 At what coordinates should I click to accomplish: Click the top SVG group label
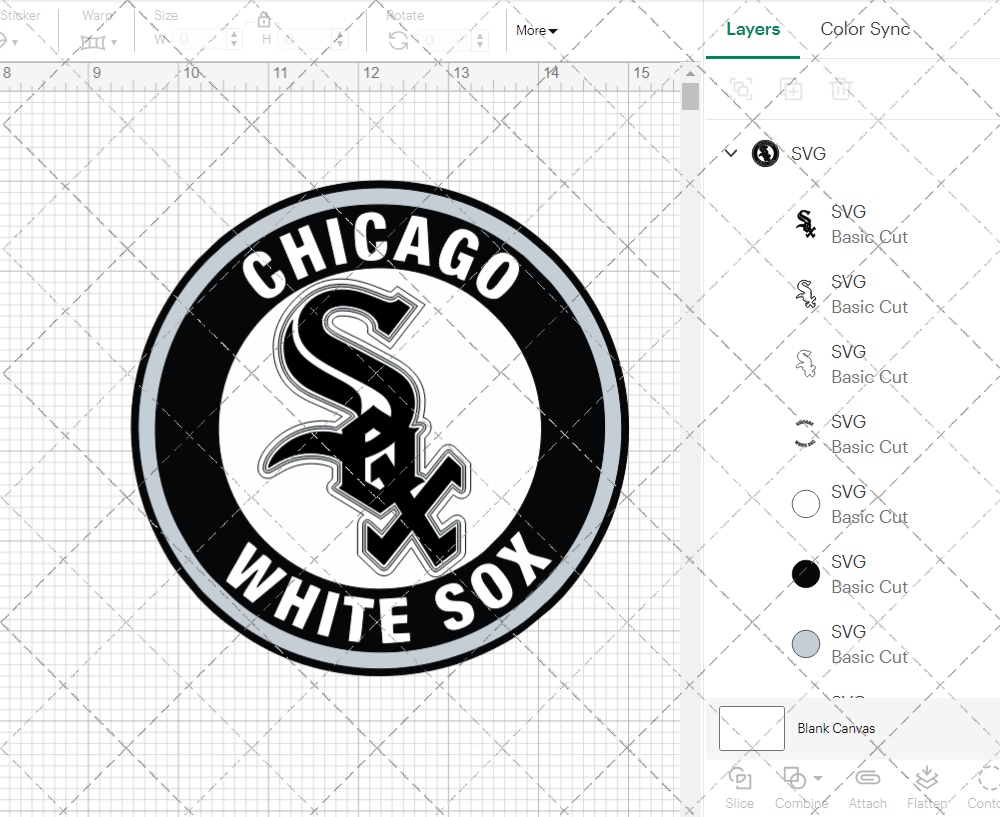[x=808, y=154]
